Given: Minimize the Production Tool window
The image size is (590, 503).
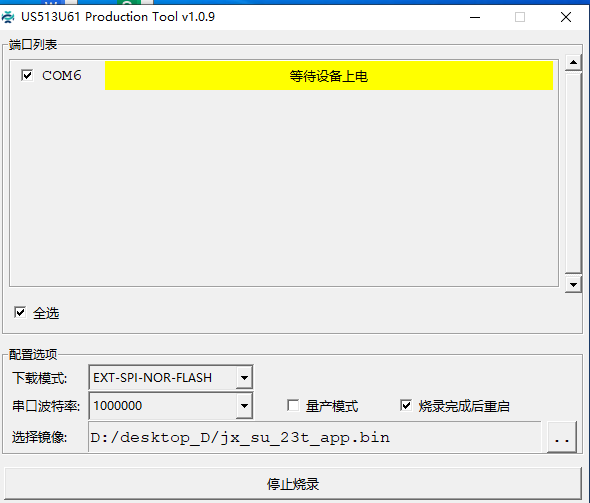Looking at the screenshot, I should point(475,17).
